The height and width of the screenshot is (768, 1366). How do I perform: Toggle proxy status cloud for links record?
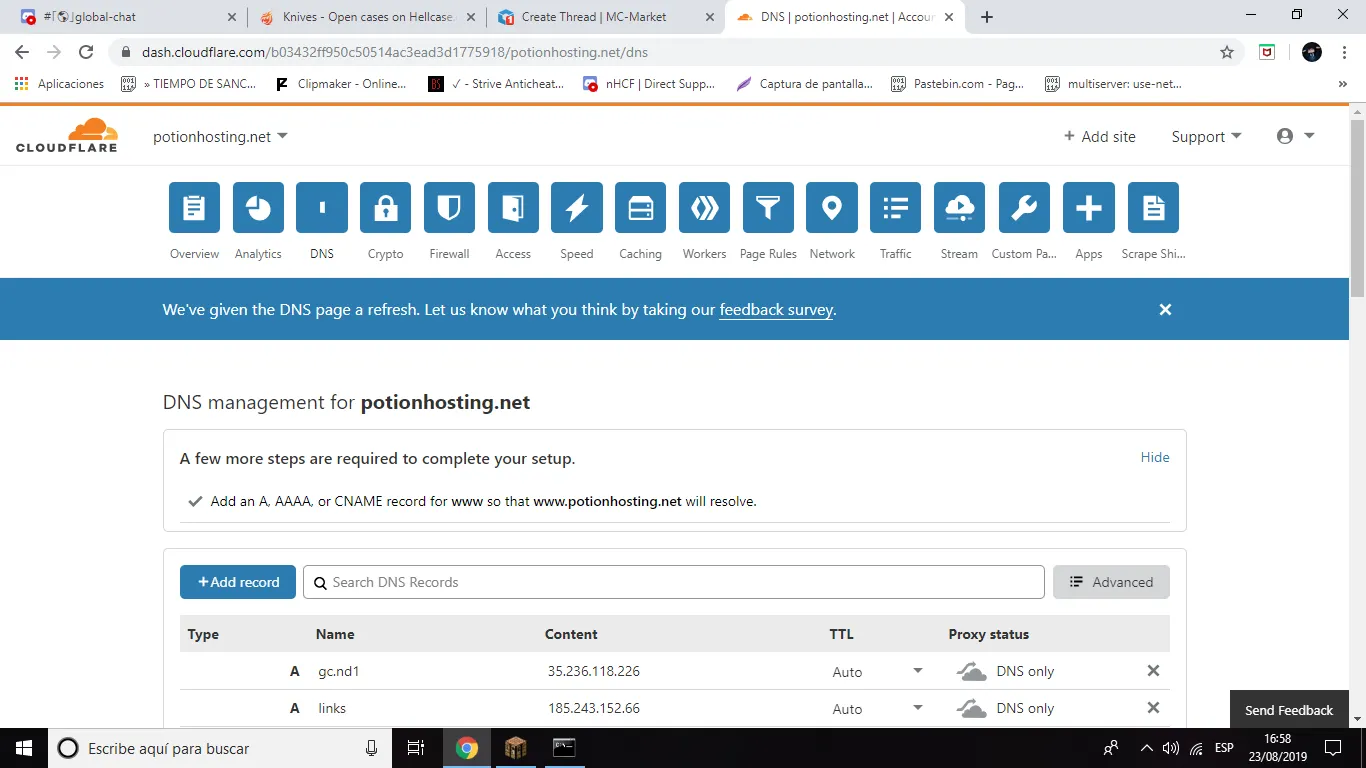[x=971, y=709]
